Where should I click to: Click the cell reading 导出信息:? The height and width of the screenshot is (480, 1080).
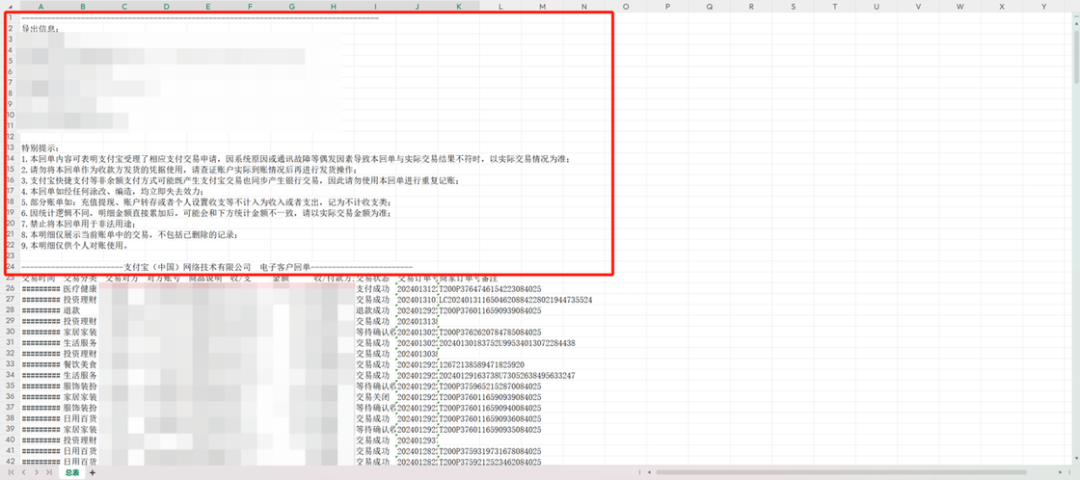(x=41, y=29)
